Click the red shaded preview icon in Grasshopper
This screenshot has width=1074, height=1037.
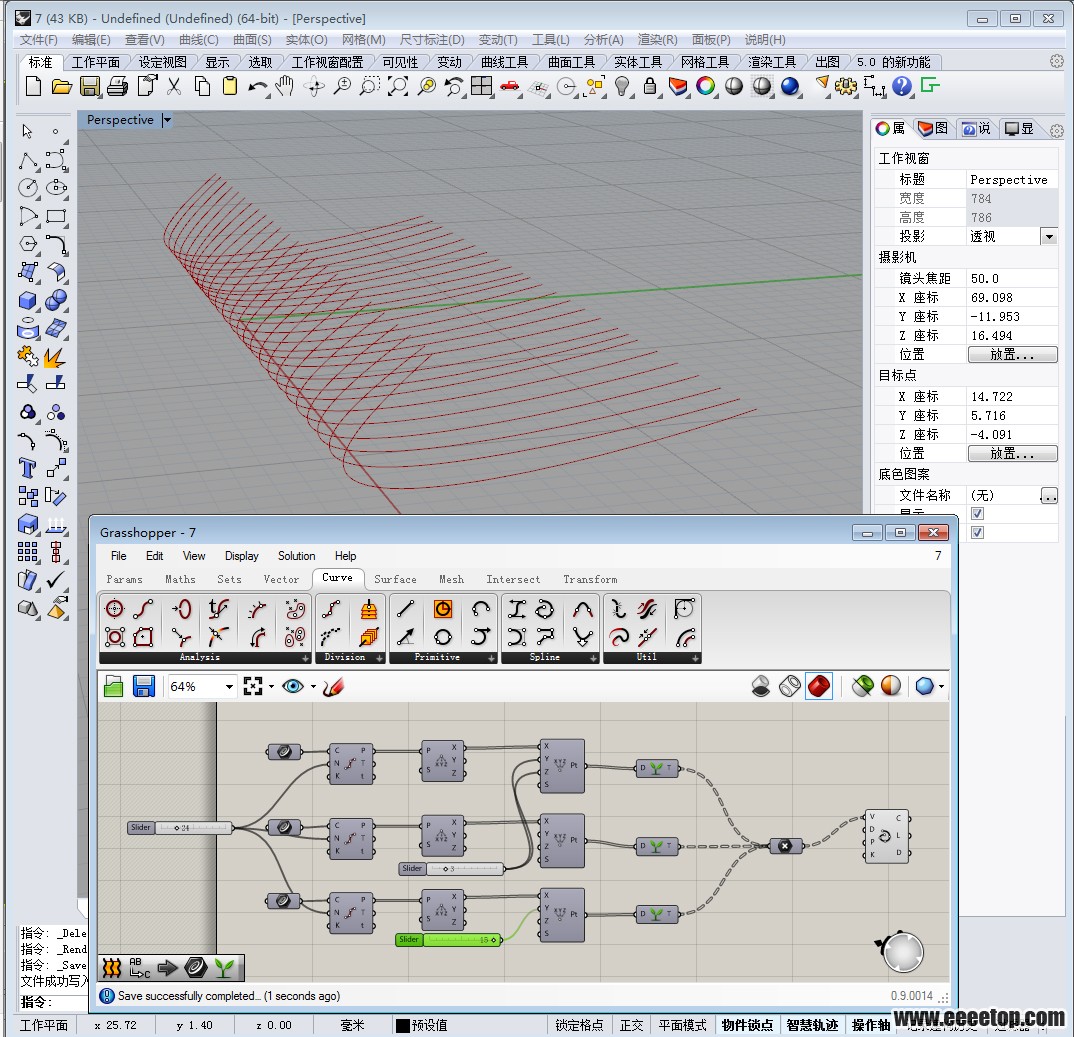coord(819,686)
